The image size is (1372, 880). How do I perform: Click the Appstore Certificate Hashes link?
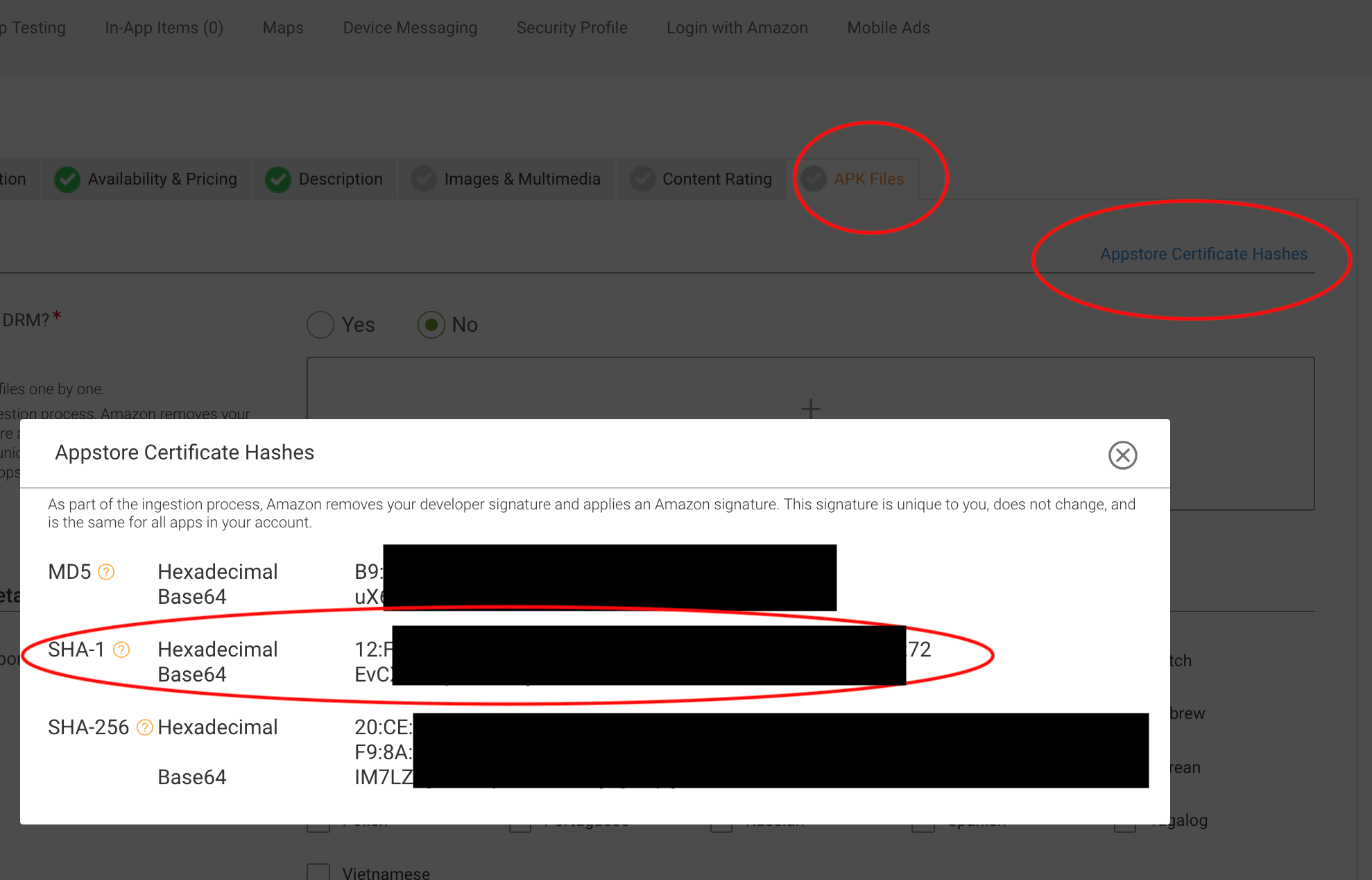1203,254
